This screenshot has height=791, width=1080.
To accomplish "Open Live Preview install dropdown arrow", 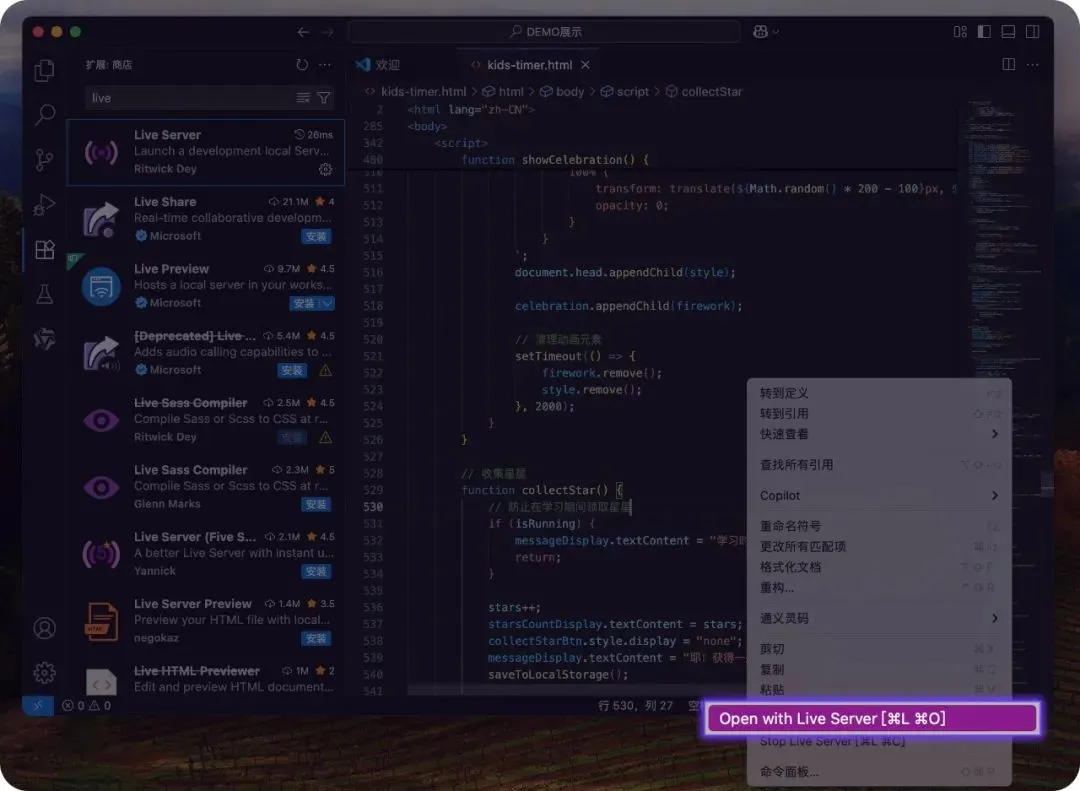I will (x=326, y=303).
